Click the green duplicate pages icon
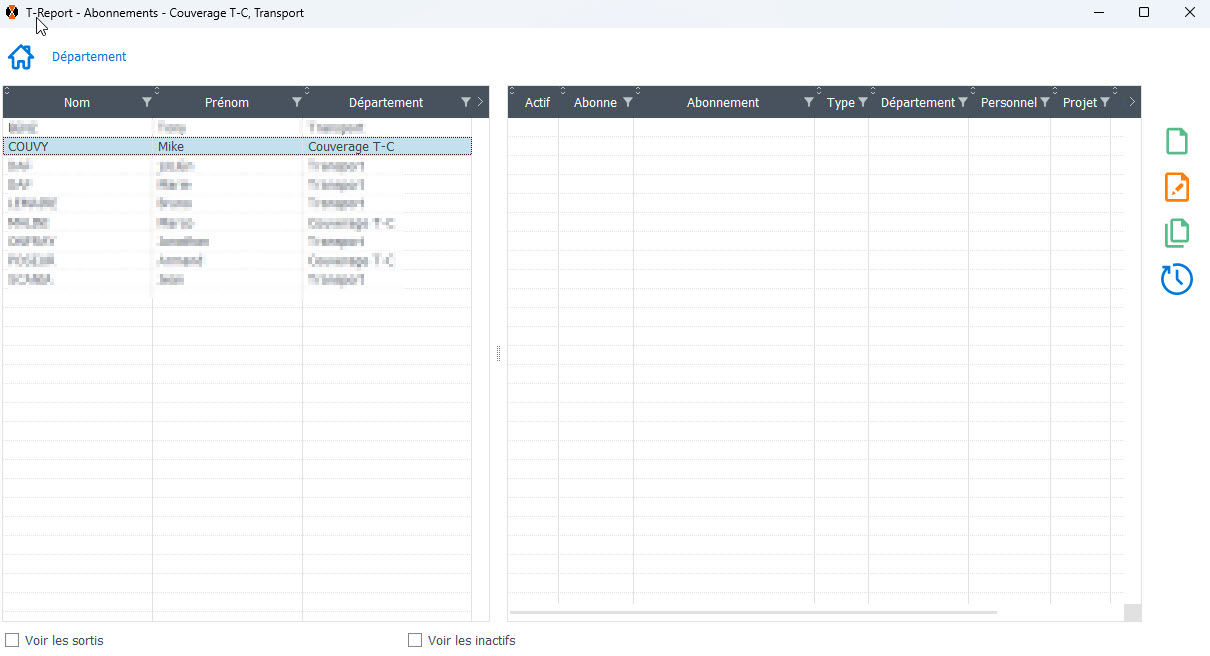Viewport: 1210px width, 656px height. pos(1177,233)
